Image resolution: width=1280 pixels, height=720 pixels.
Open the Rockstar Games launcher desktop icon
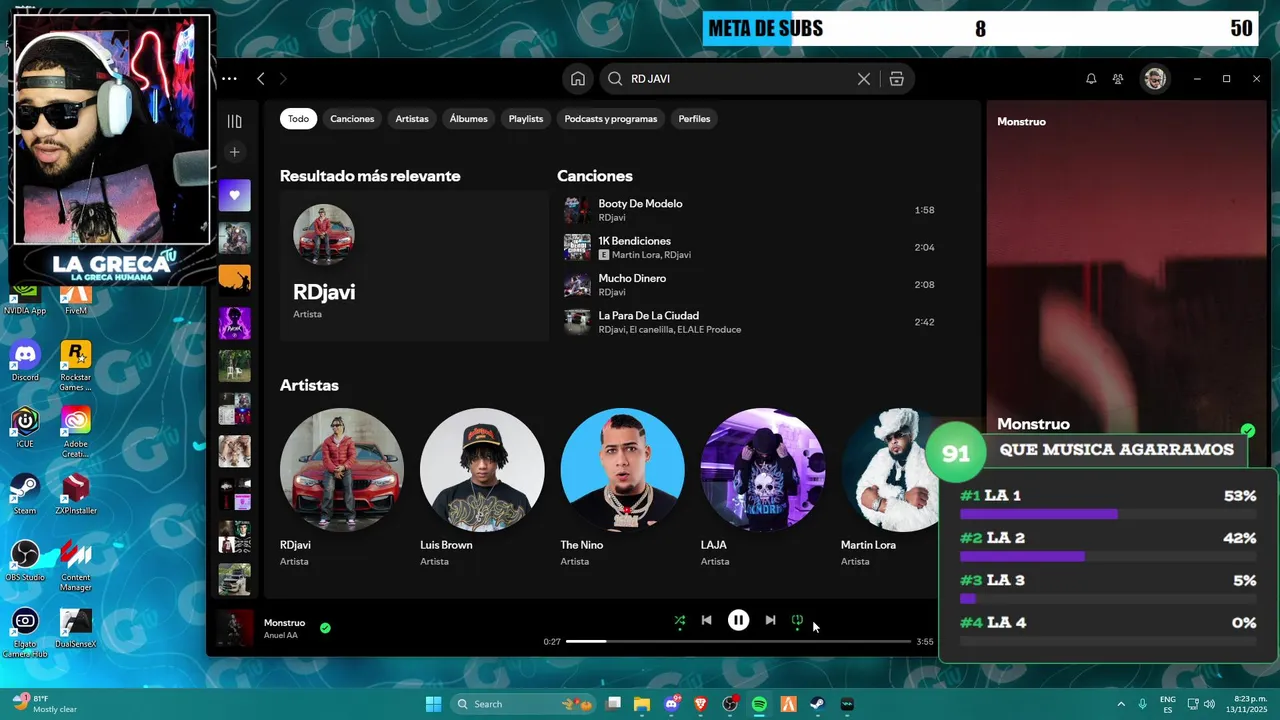(x=75, y=366)
